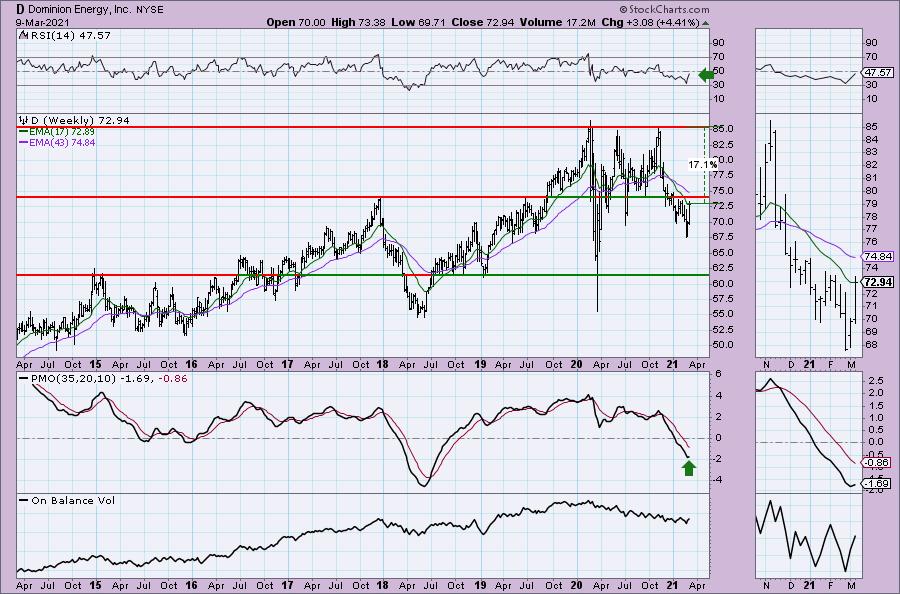Click the boxed 72.94 price value tag
This screenshot has height=594, width=900.
pyautogui.click(x=878, y=282)
